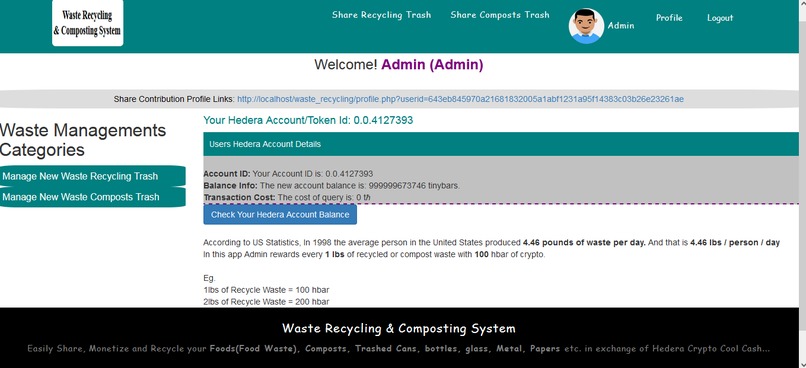Click the Waste Managements Categories heading
The width and height of the screenshot is (806, 368).
[83, 140]
